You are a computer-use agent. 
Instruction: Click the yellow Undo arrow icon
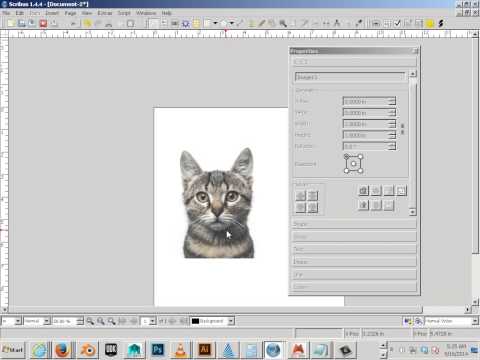87,23
